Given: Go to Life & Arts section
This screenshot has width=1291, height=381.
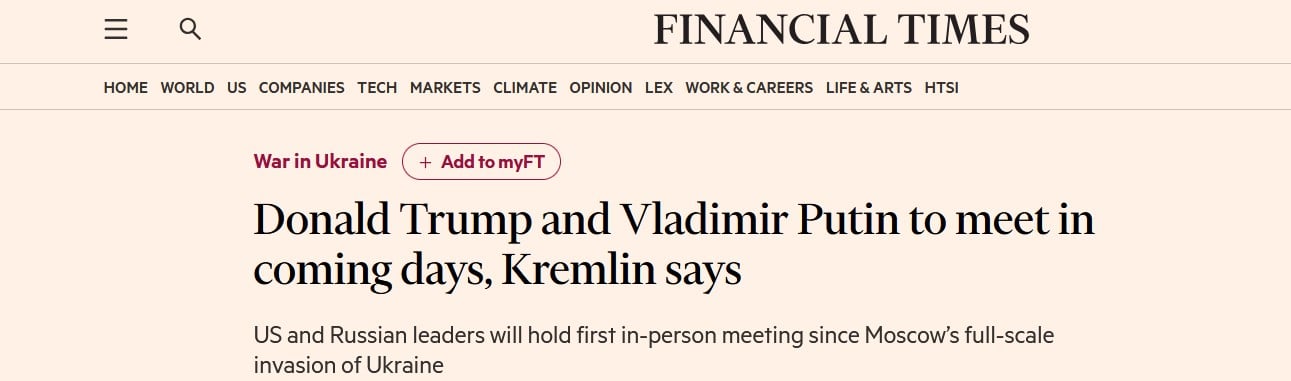Looking at the screenshot, I should (x=869, y=88).
